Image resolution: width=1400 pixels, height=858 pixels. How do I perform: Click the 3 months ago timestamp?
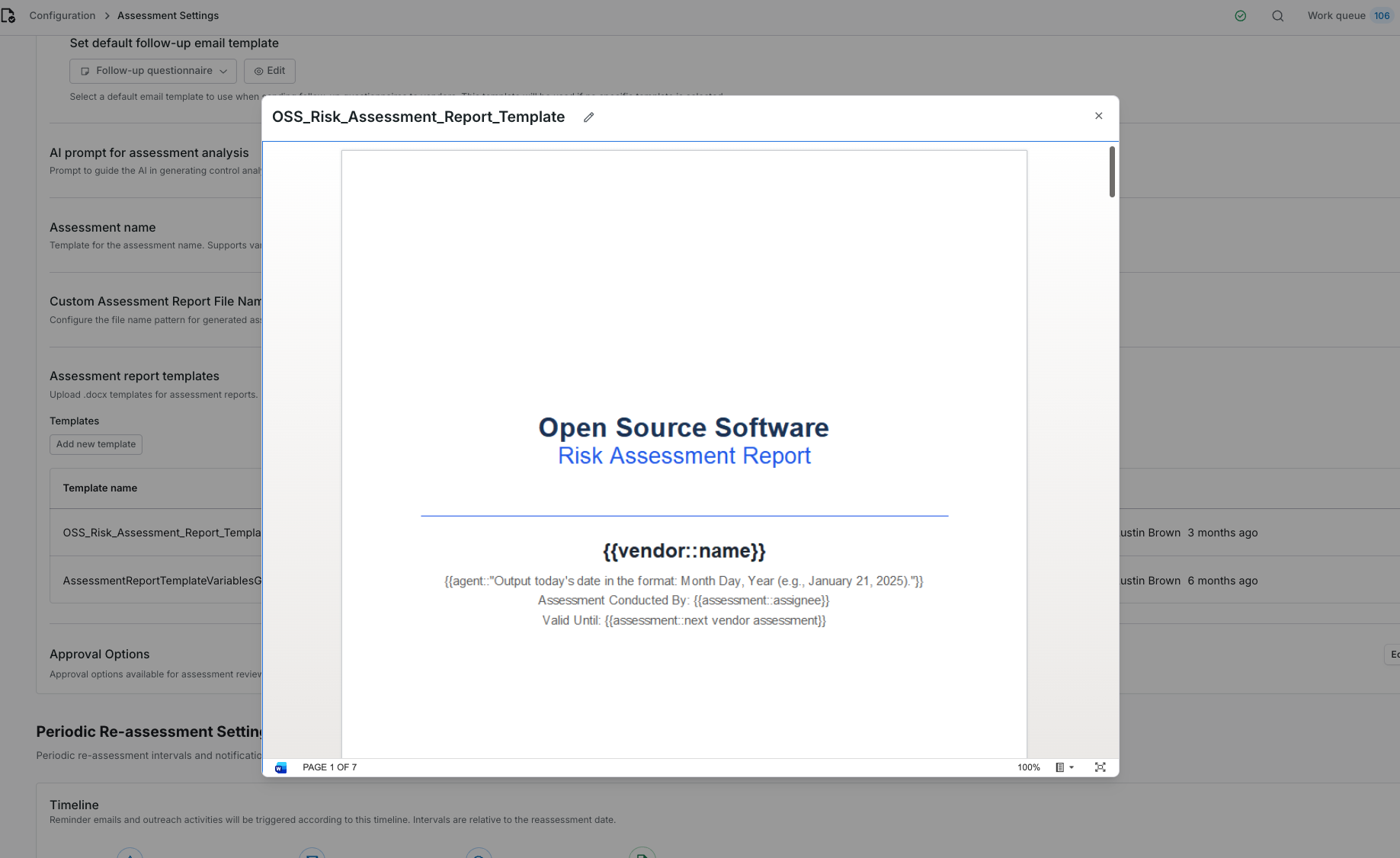click(x=1222, y=533)
